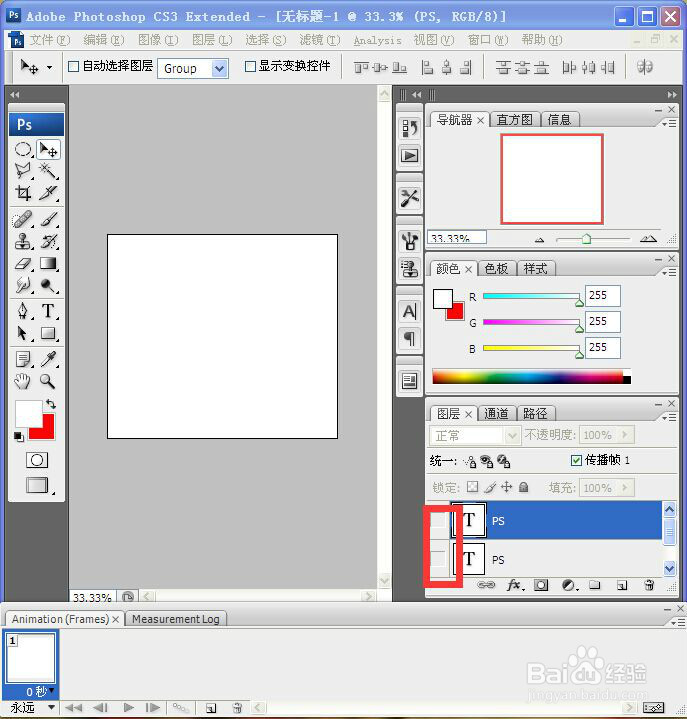This screenshot has width=687, height=719.
Task: Toggle lock position
Action: coord(506,487)
